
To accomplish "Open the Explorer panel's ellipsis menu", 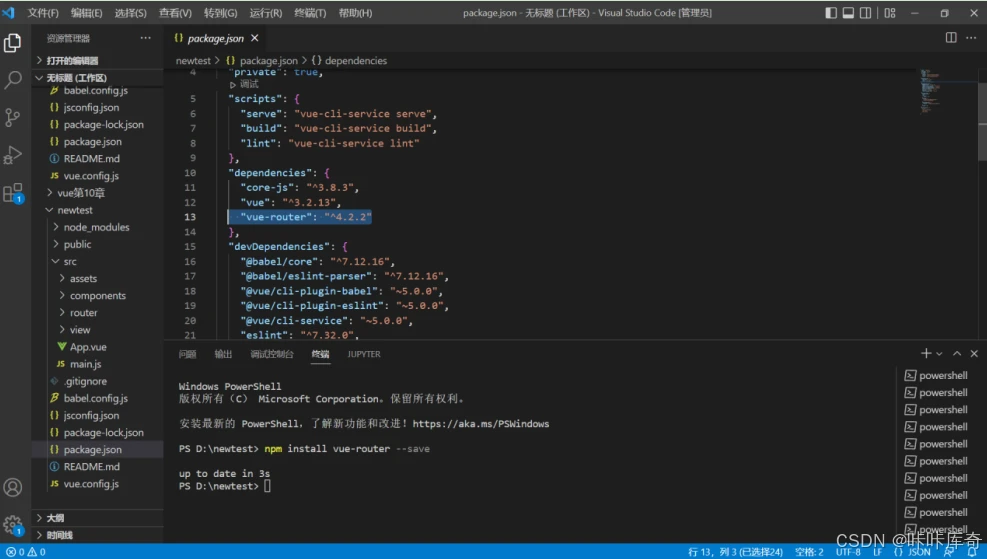I will 145,38.
